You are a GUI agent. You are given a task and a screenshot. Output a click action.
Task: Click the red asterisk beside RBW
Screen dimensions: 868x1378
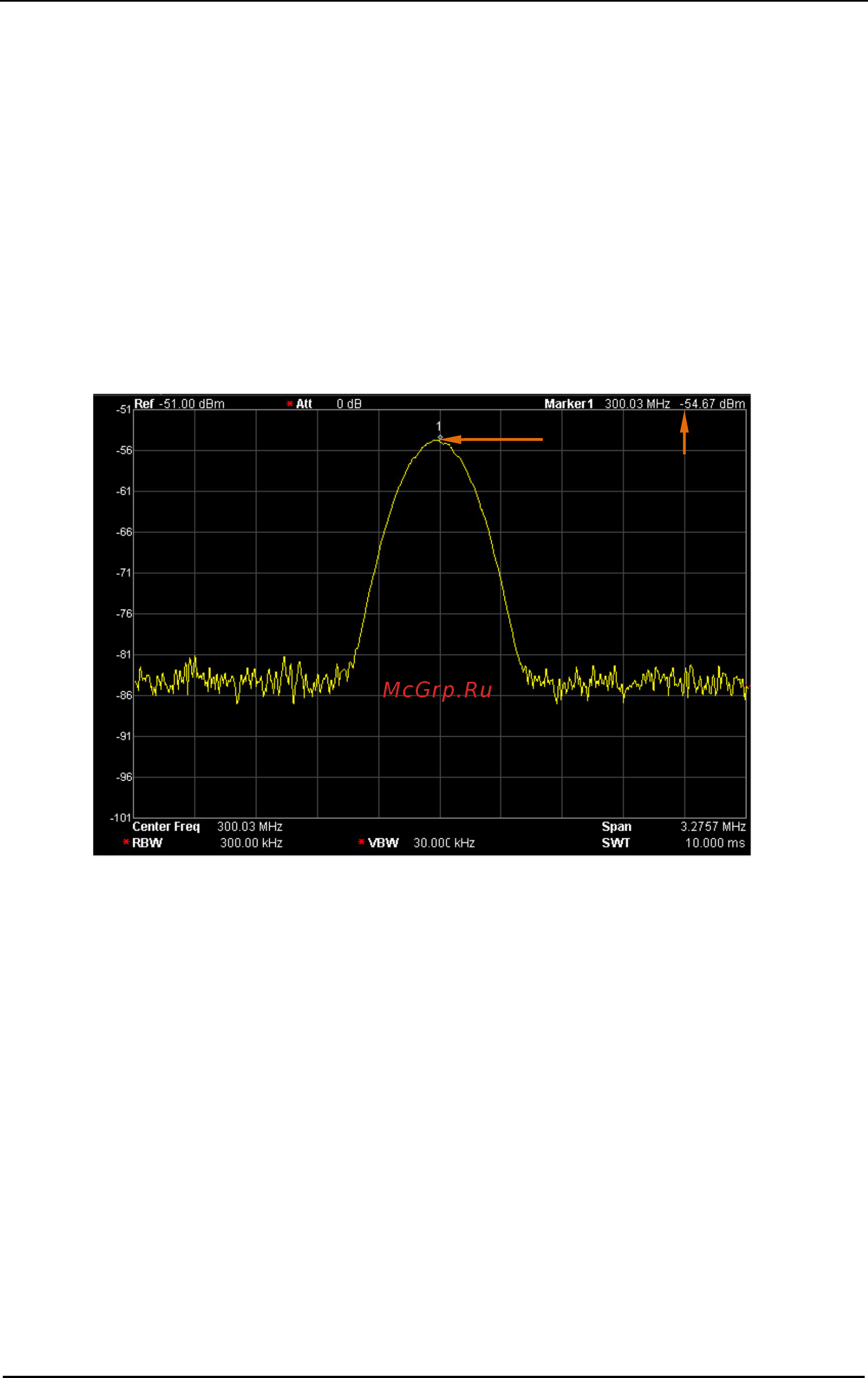pyautogui.click(x=126, y=843)
